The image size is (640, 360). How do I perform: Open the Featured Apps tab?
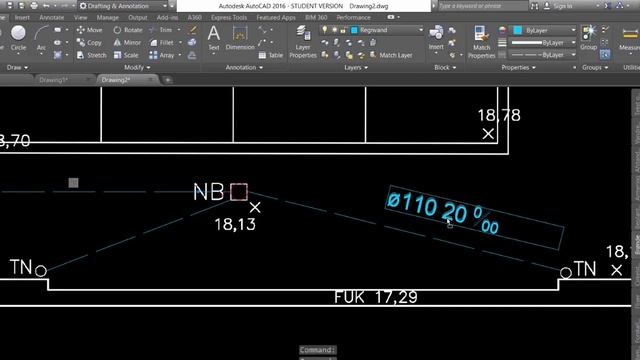click(x=276, y=18)
